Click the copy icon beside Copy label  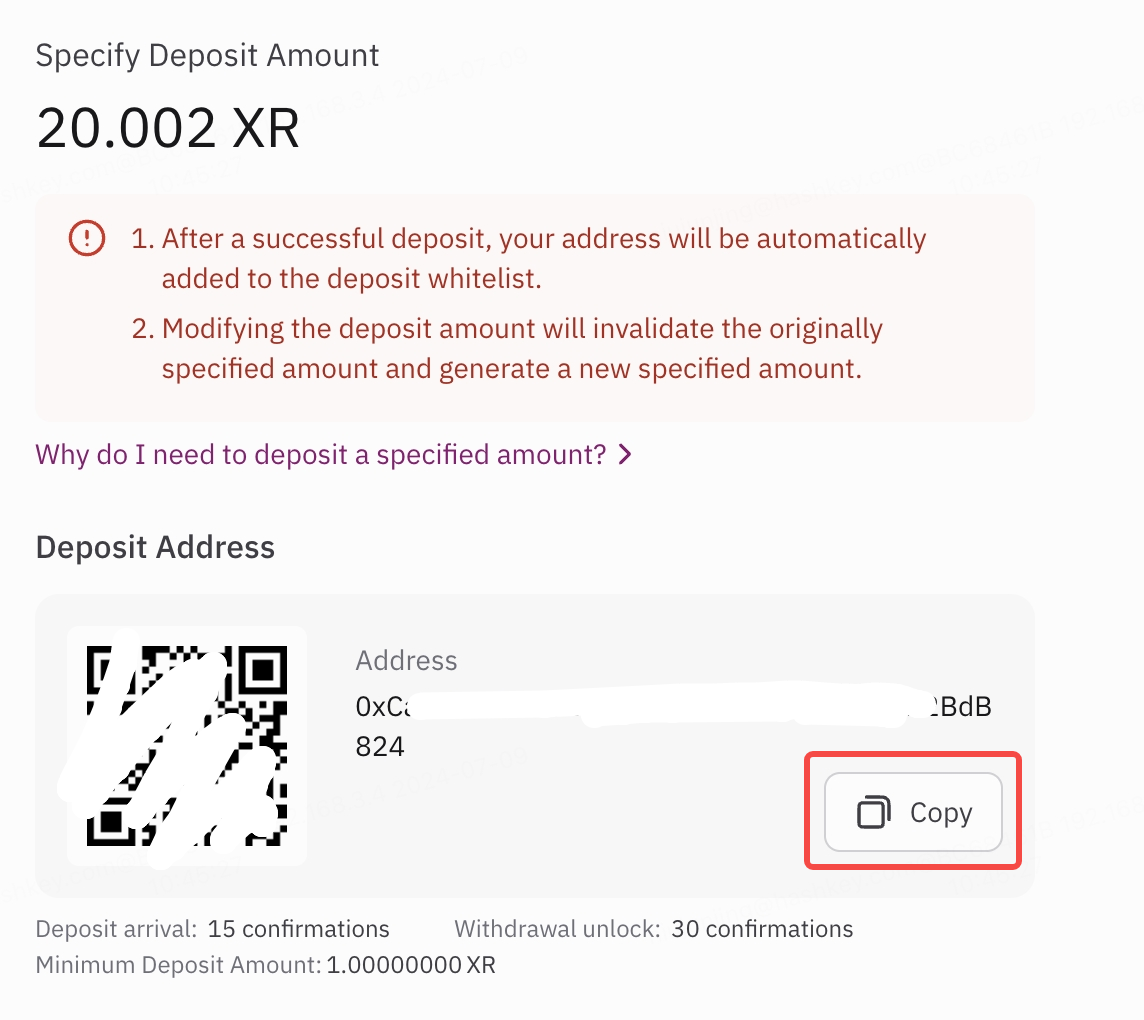[873, 812]
